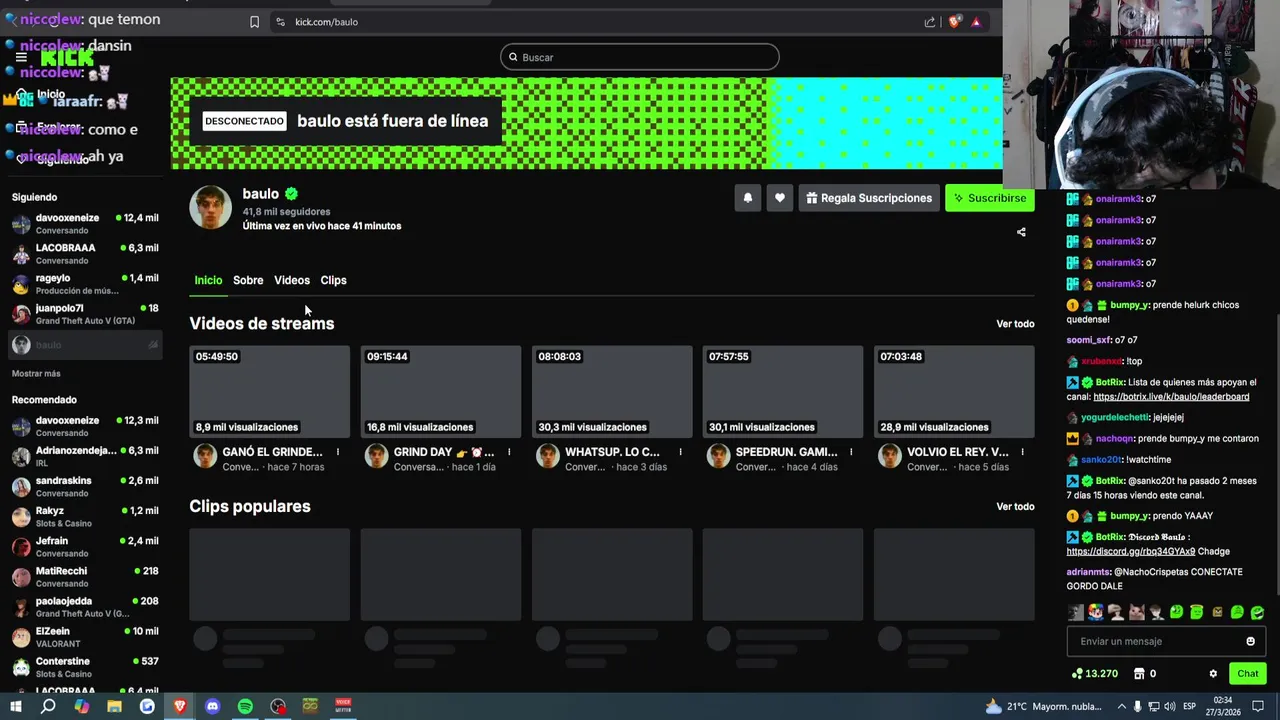The image size is (1280, 720).
Task: Open the Windows notification center icon
Action: pyautogui.click(x=1258, y=706)
